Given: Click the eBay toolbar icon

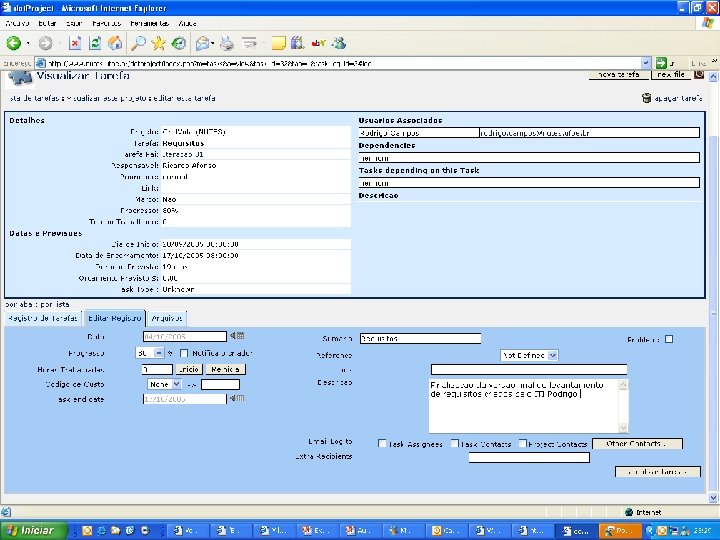Looking at the screenshot, I should [x=318, y=43].
